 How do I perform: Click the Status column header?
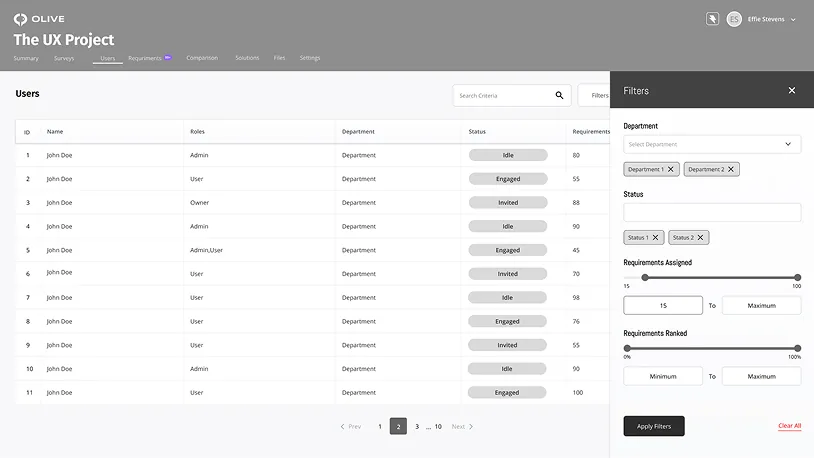click(x=477, y=132)
